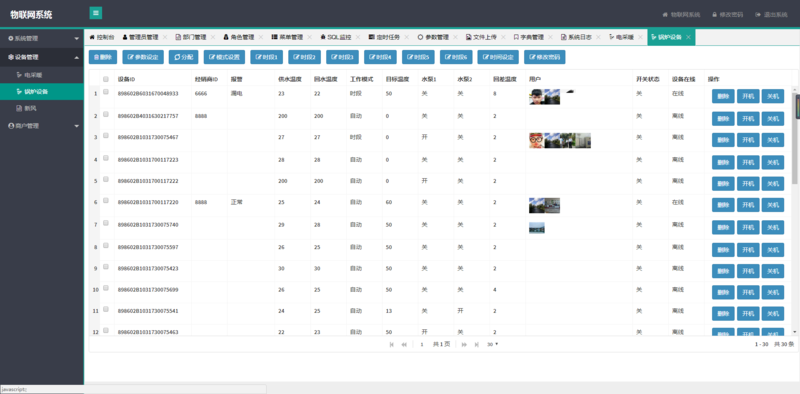Close the active 锅炉设备 tab

point(688,37)
